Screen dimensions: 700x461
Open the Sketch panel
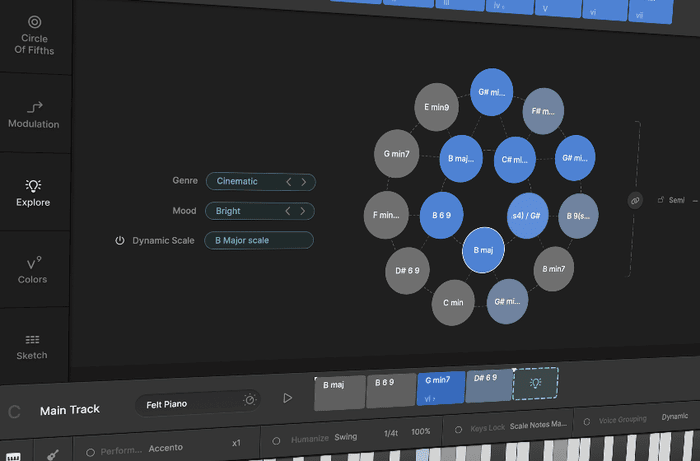[x=33, y=346]
